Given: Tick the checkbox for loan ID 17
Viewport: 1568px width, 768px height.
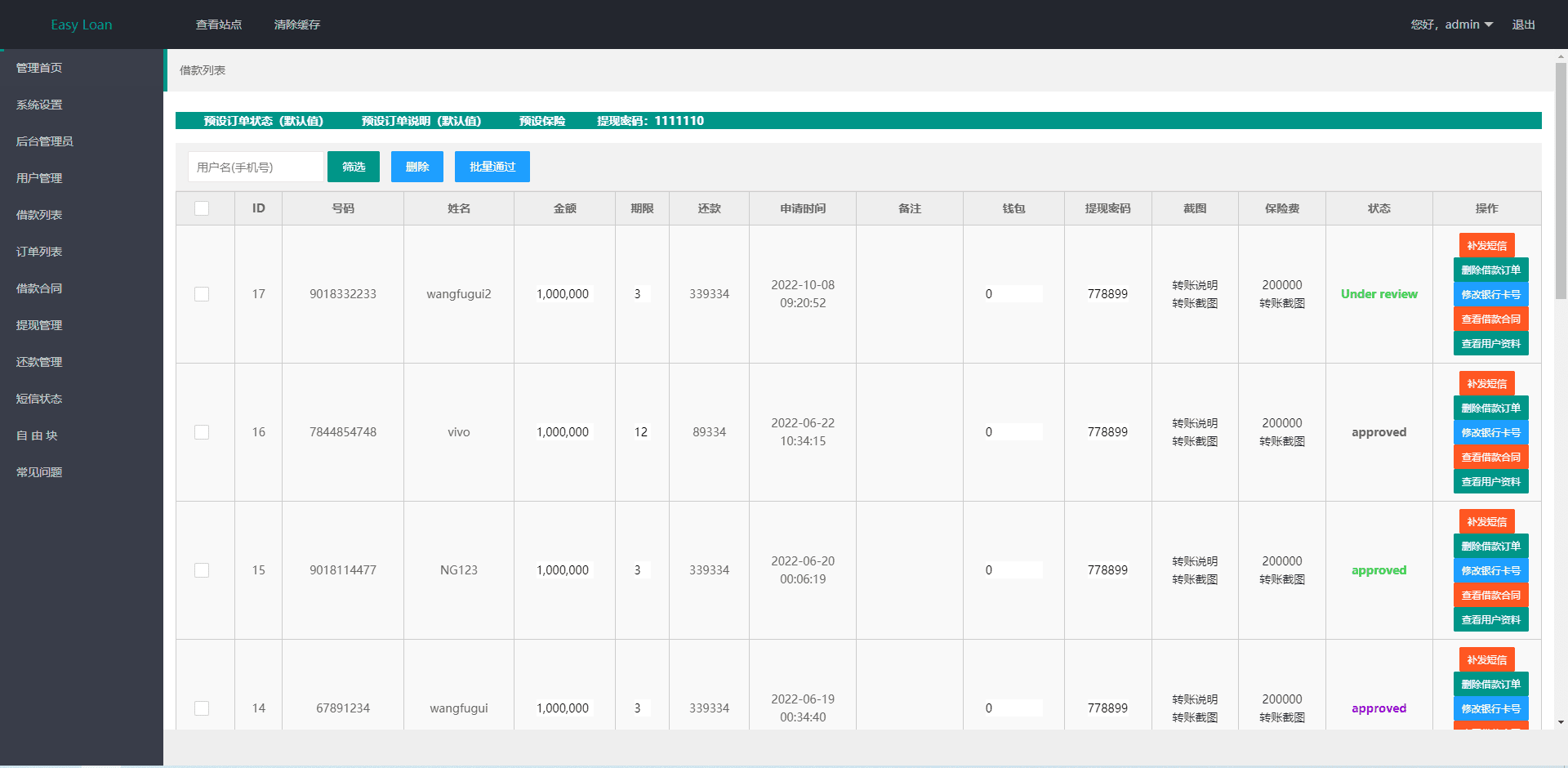Looking at the screenshot, I should (202, 294).
